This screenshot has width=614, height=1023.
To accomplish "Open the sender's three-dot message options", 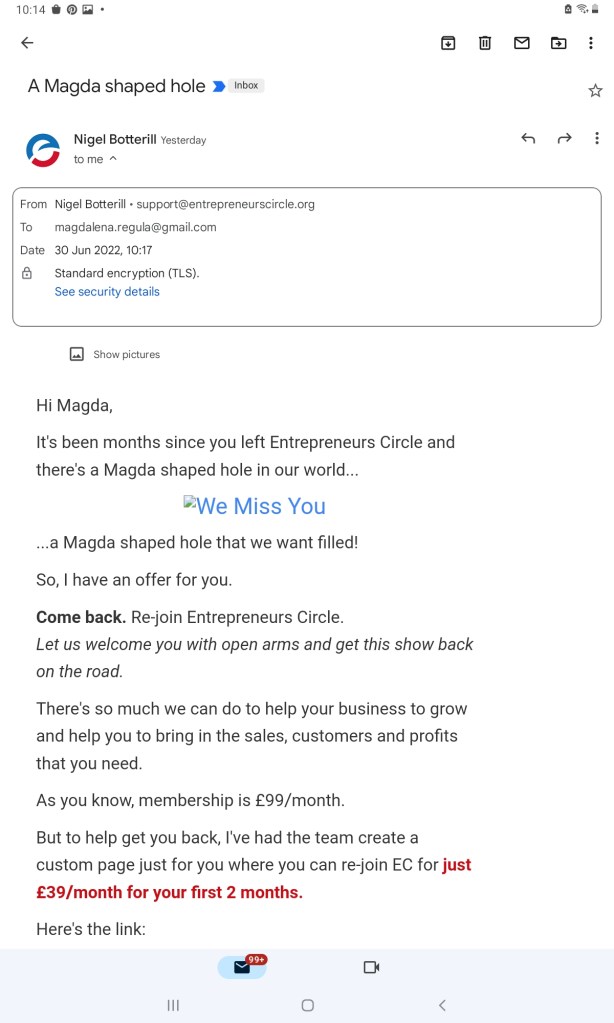I will click(x=598, y=139).
